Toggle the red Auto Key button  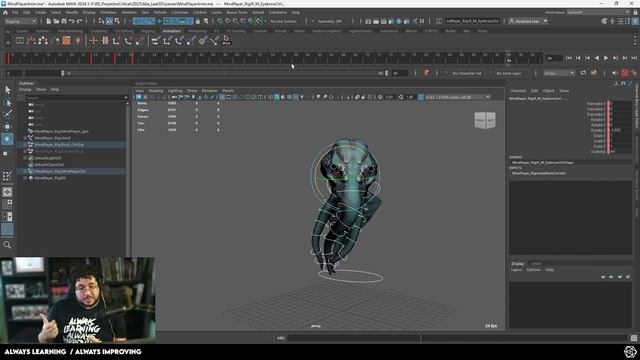pyautogui.click(x=625, y=73)
